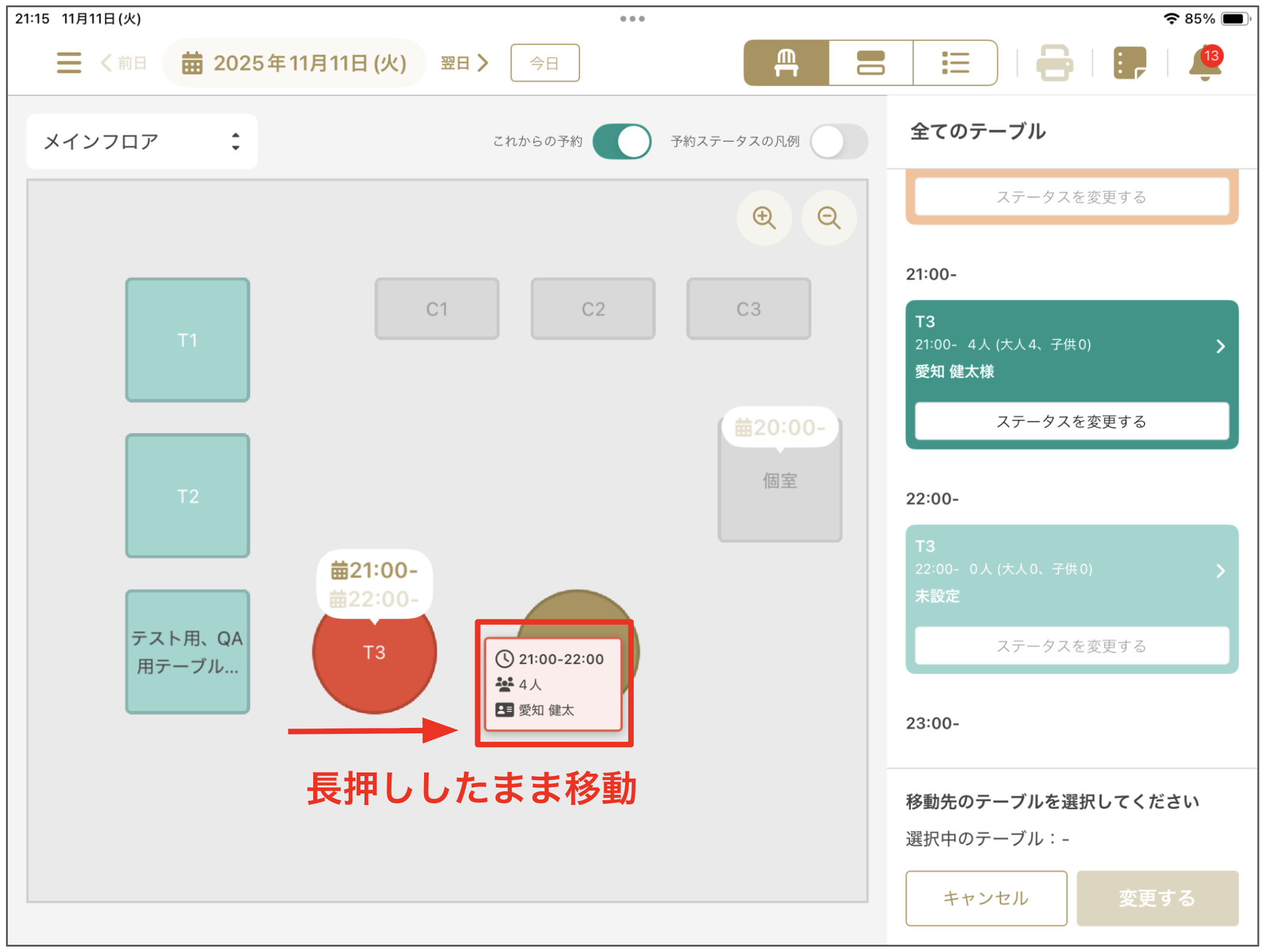
Task: Open the sticky note memo icon
Action: (x=1129, y=63)
